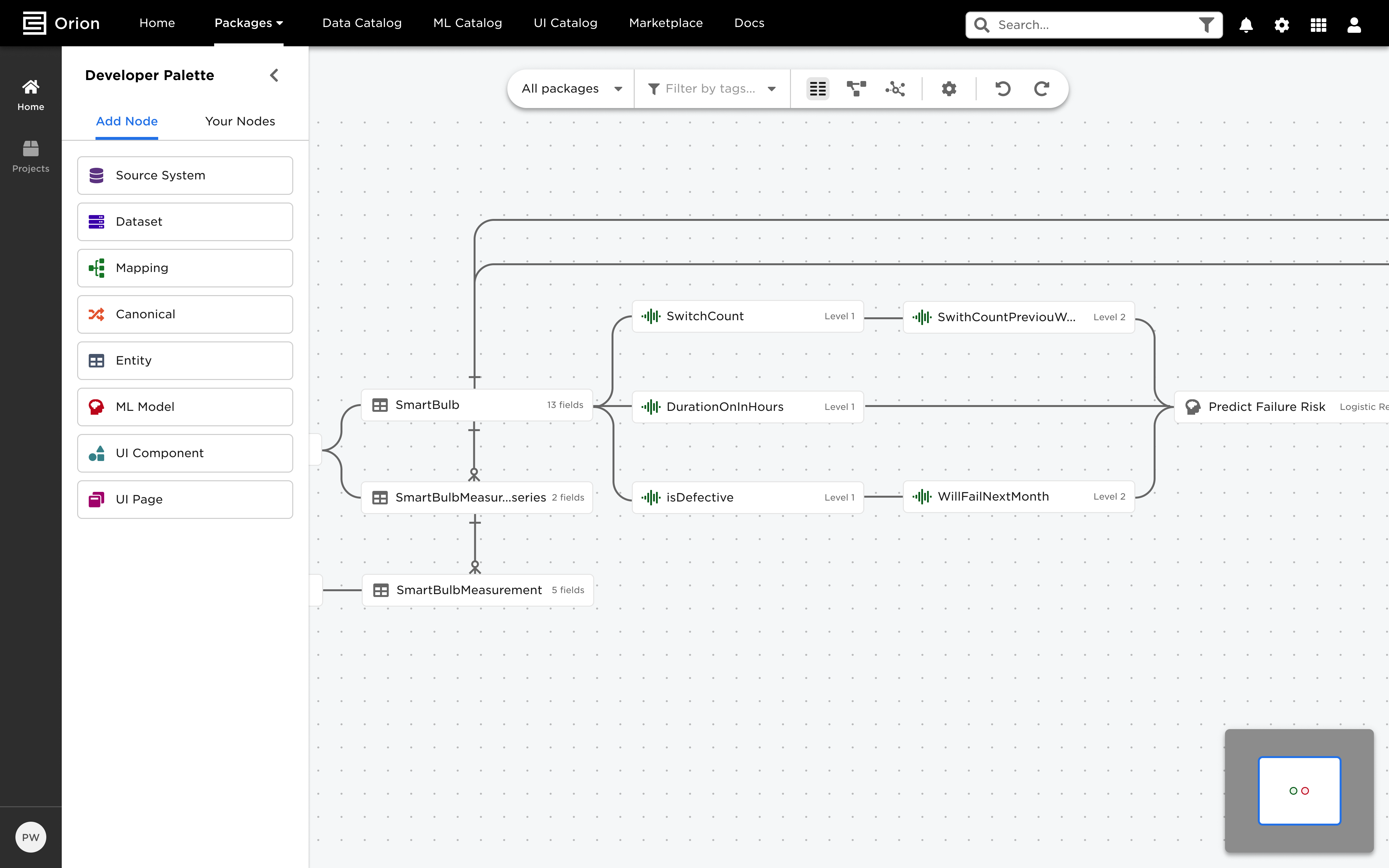The image size is (1389, 868).
Task: Open Data Catalog in top navigation
Action: (362, 23)
